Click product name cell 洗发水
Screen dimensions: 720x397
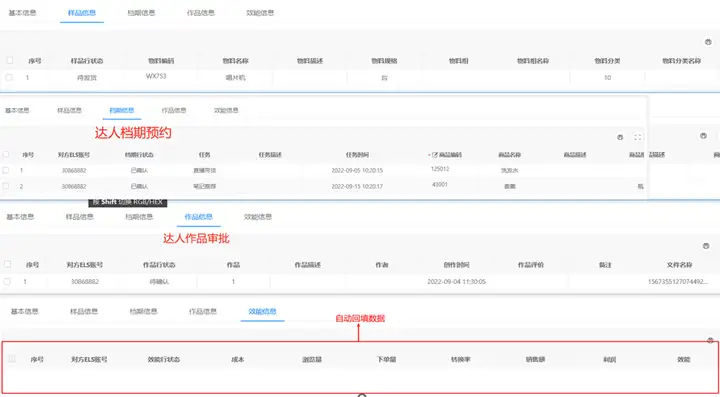[509, 170]
